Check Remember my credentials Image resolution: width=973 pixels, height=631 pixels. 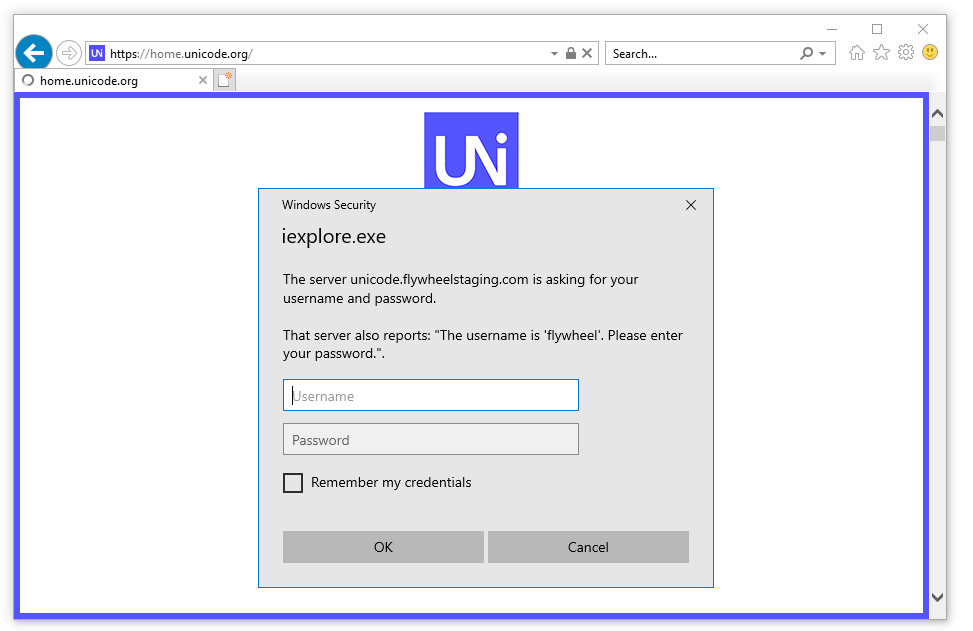click(x=293, y=483)
